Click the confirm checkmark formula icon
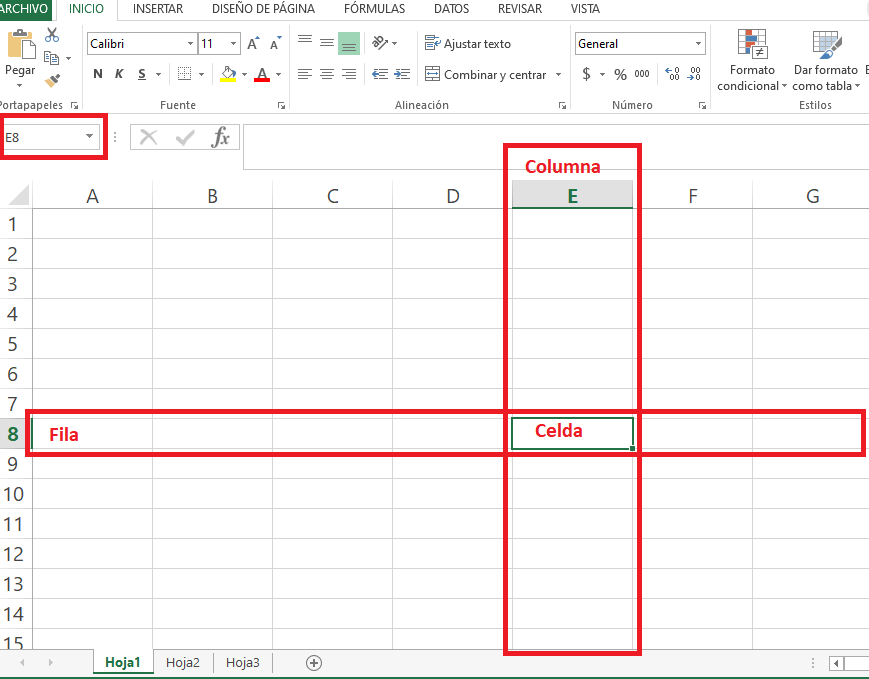 185,137
